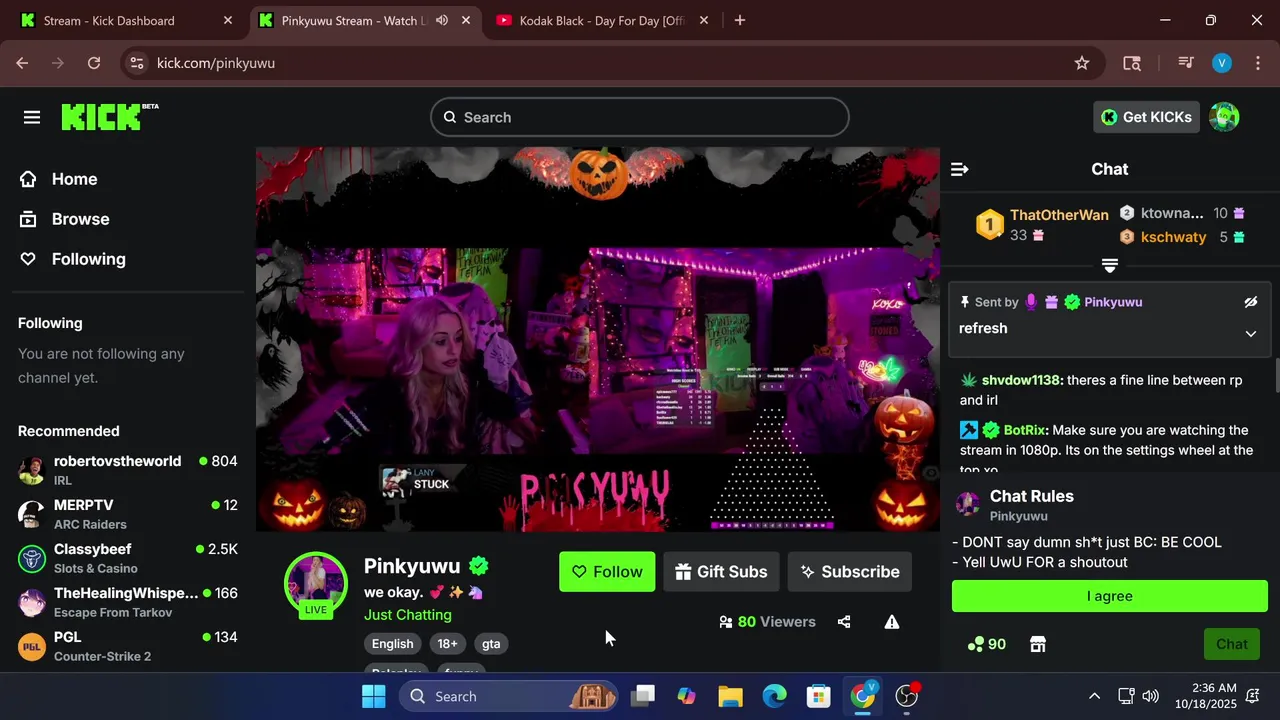Image resolution: width=1280 pixels, height=720 pixels.
Task: Open Windows Start menu
Action: (373, 696)
